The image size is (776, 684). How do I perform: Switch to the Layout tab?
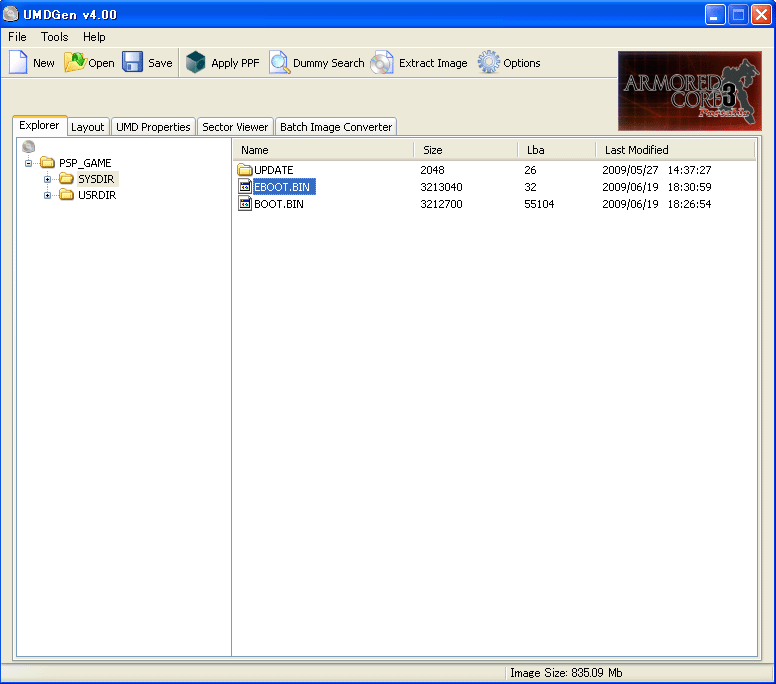88,127
